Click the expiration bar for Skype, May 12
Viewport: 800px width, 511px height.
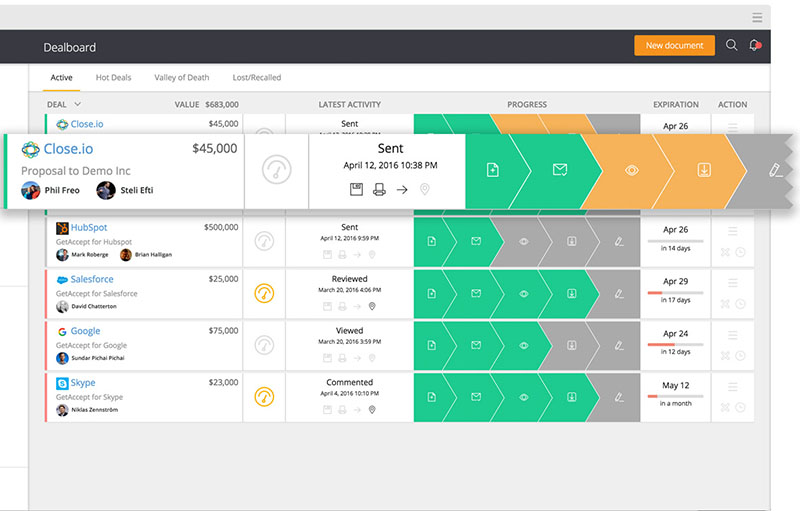676,396
